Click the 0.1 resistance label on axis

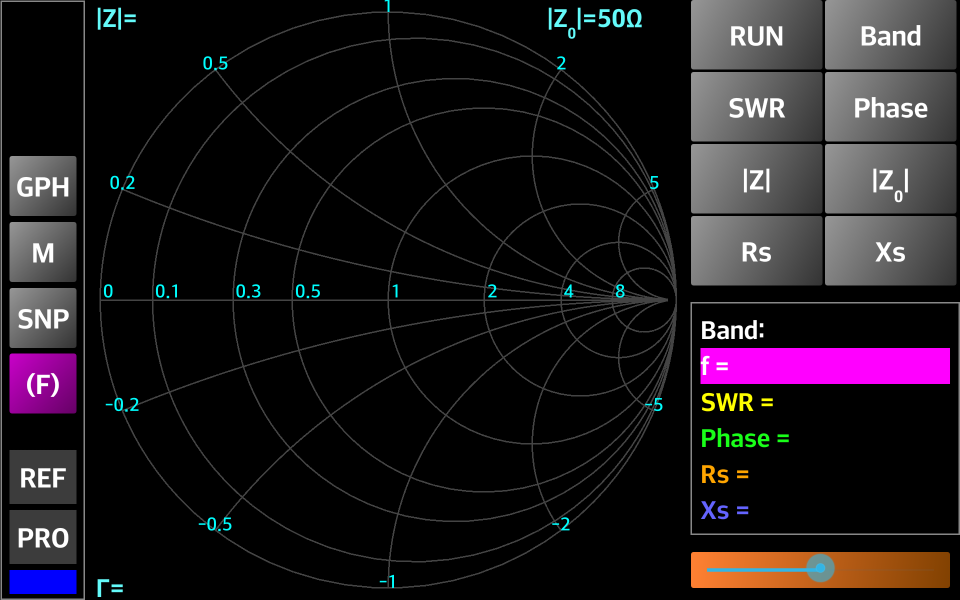click(167, 291)
